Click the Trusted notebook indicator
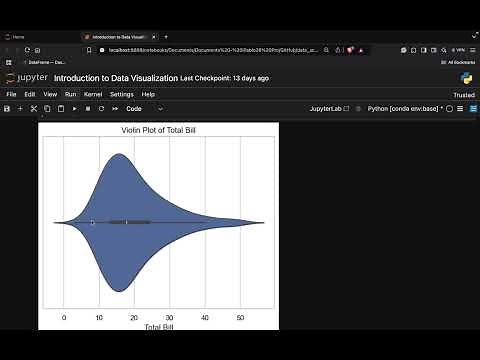This screenshot has height=360, width=480. click(464, 95)
